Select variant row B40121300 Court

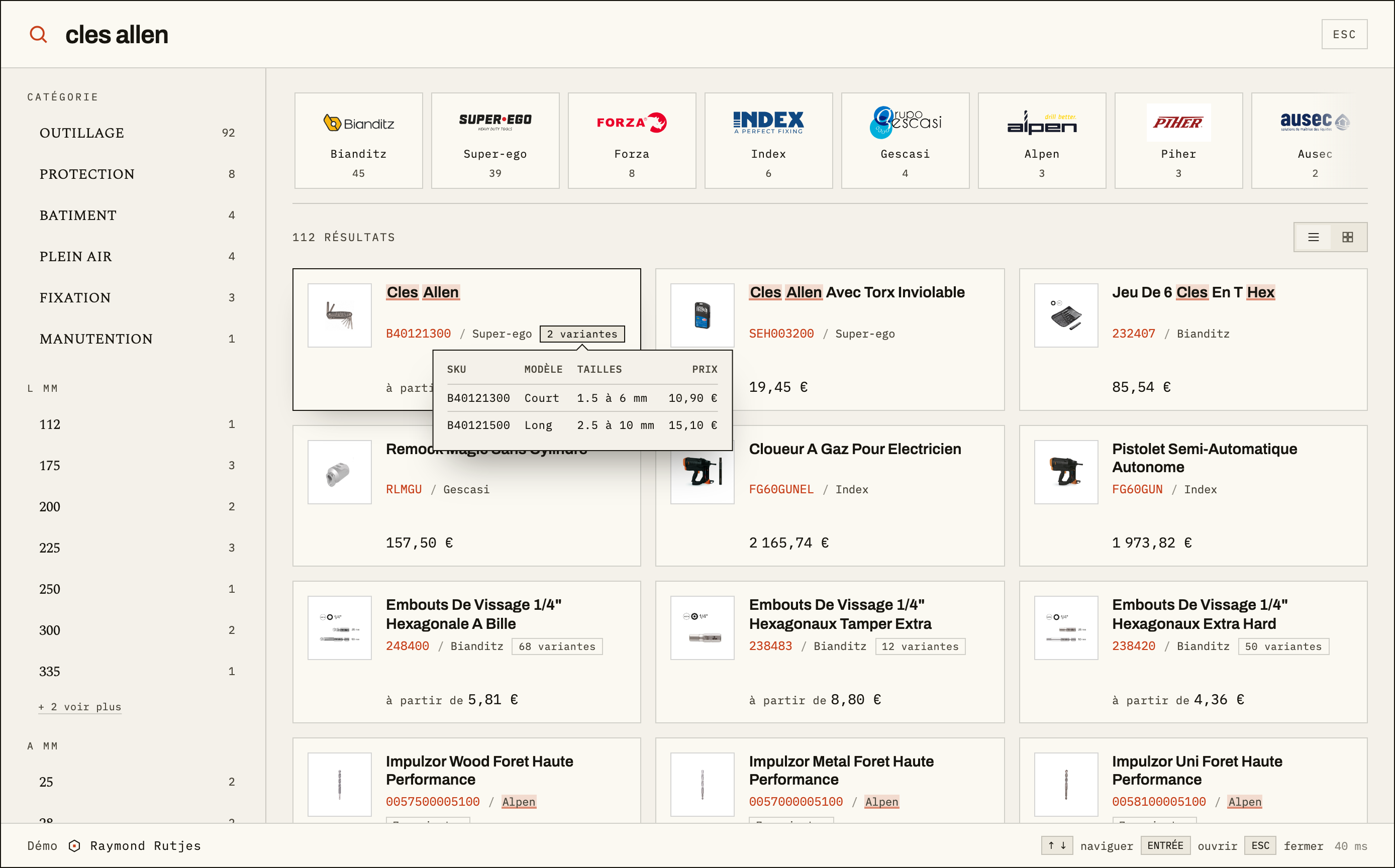point(582,398)
